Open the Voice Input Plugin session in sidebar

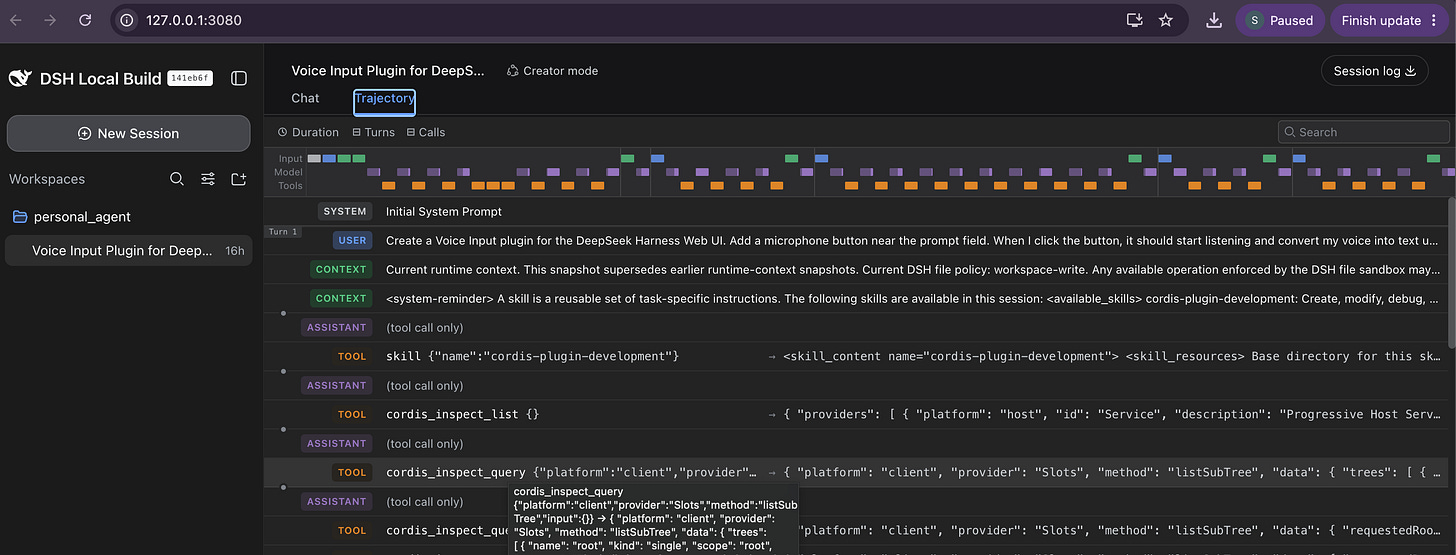[x=128, y=250]
